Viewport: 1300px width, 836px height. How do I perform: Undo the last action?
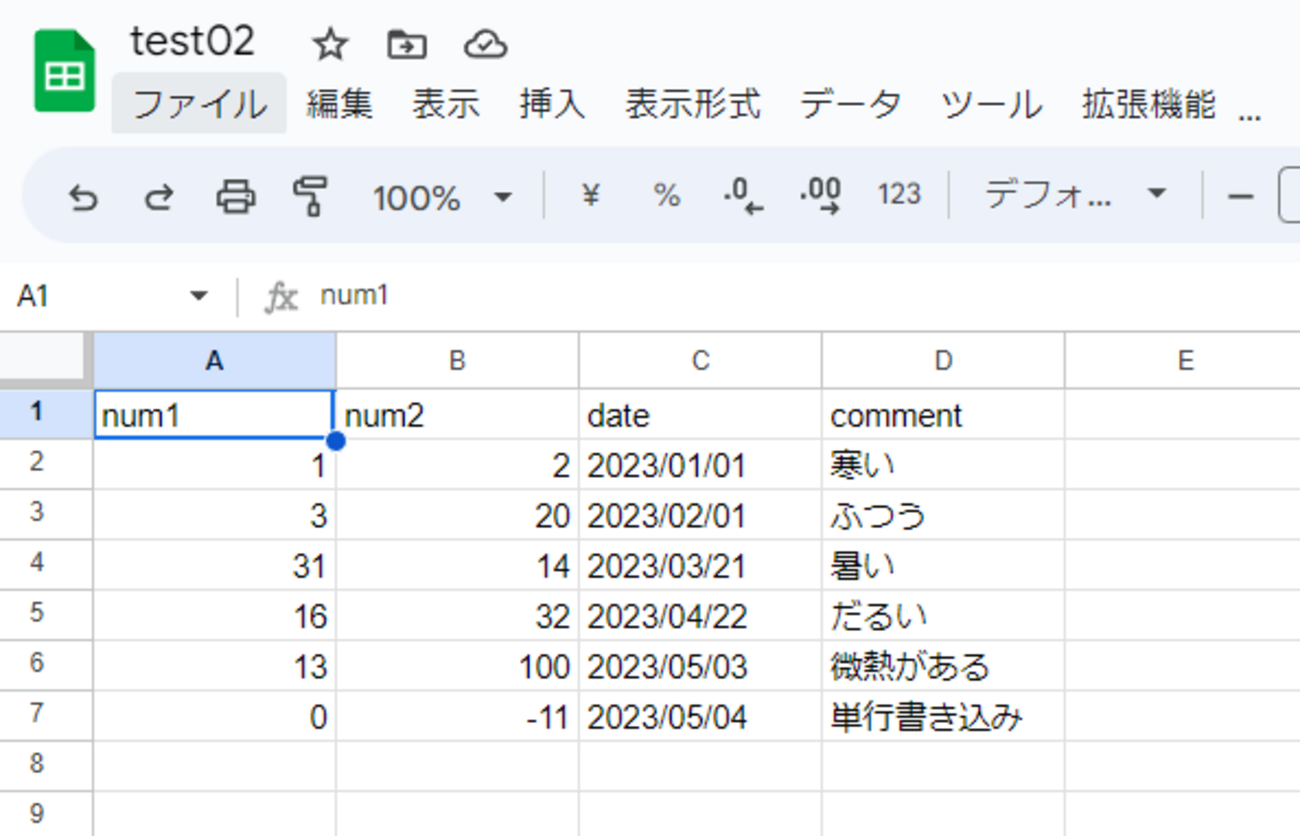(83, 197)
